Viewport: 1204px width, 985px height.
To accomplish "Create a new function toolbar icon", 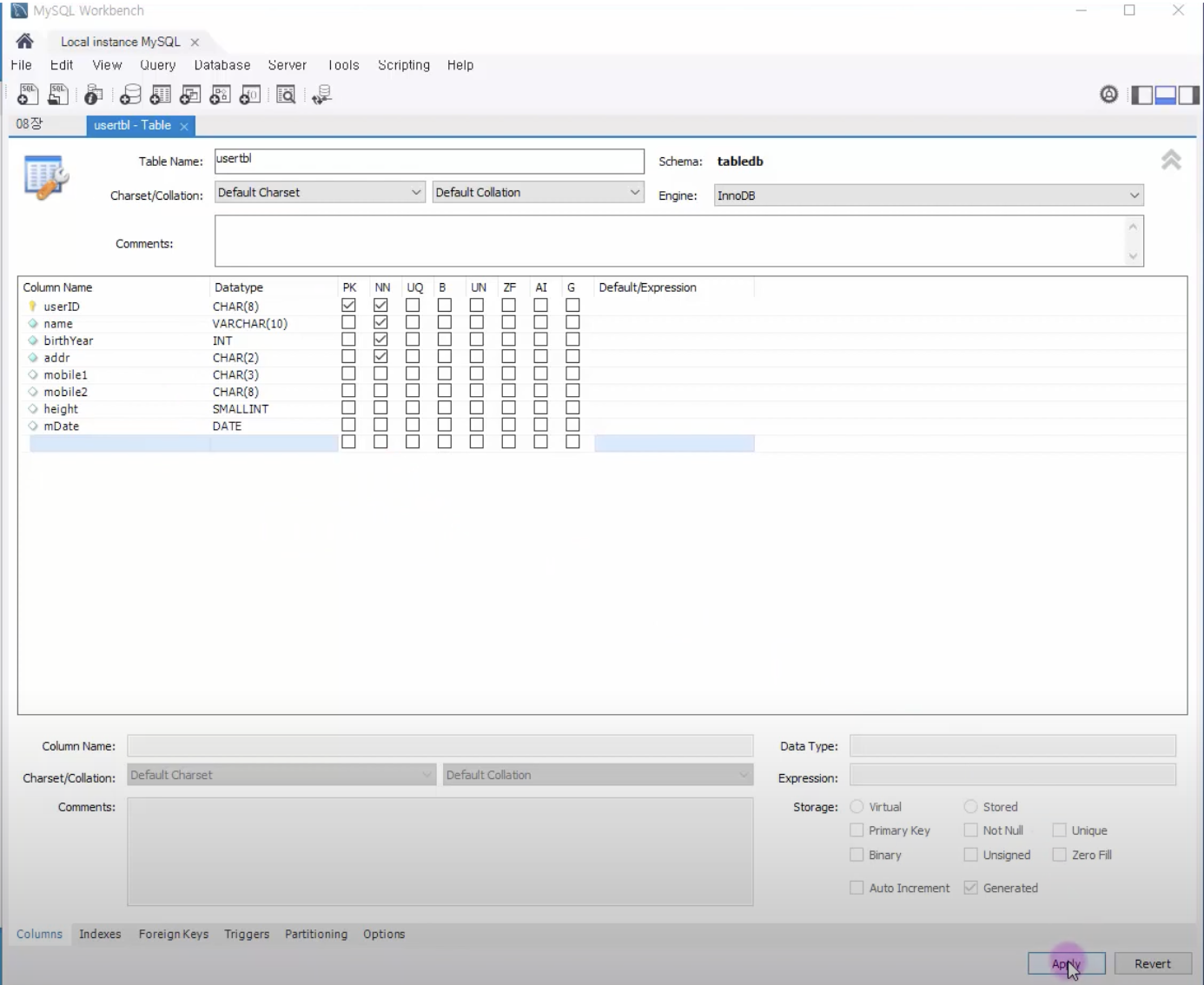I will 250,95.
